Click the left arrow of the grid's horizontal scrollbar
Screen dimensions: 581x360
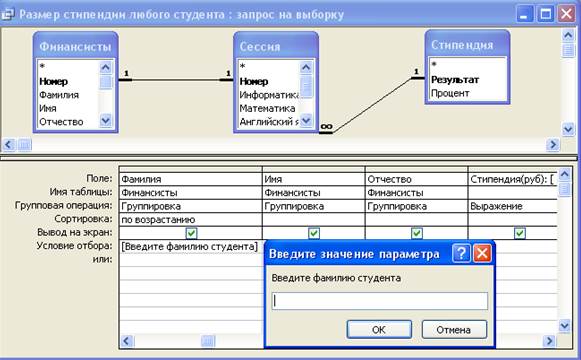click(127, 341)
